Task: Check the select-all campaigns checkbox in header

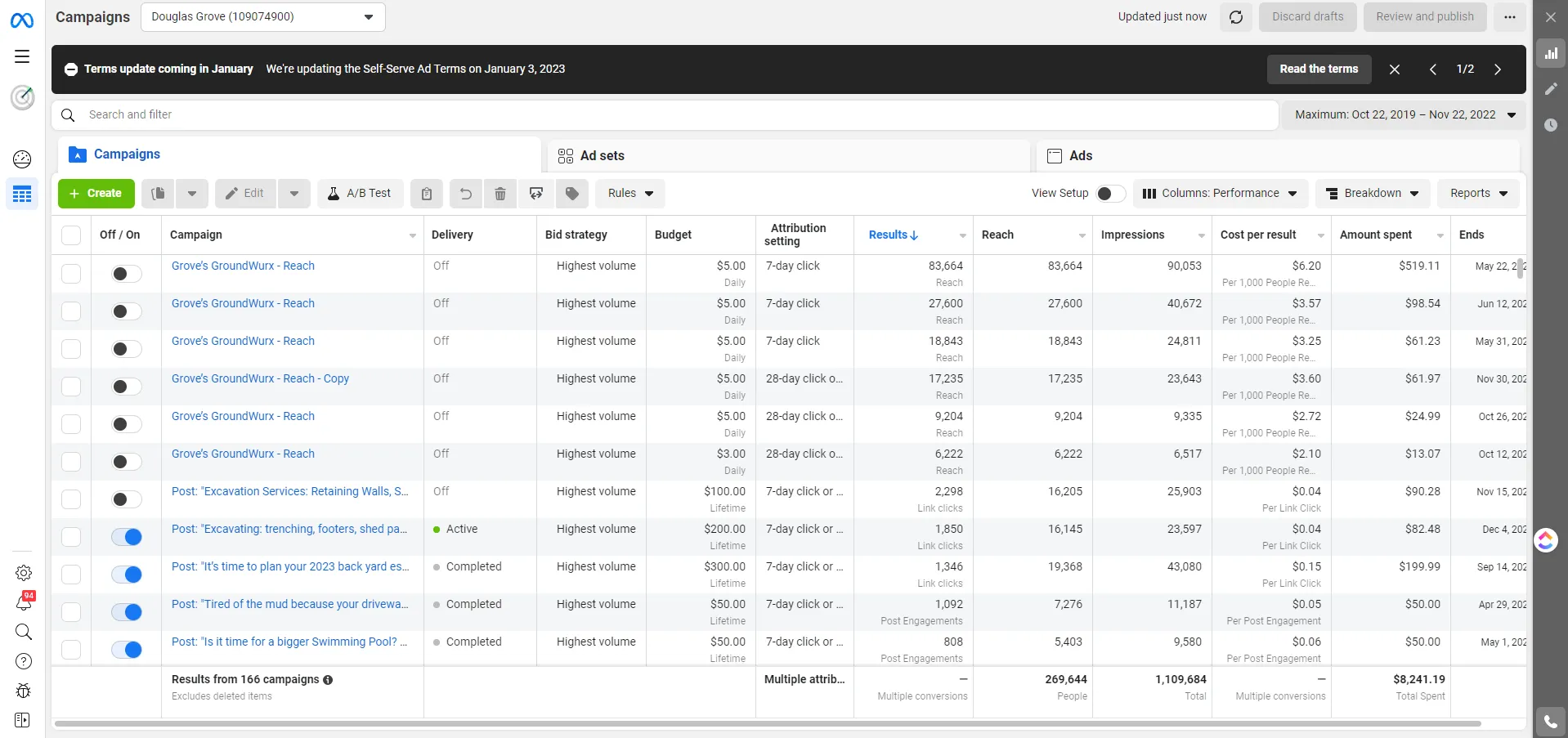Action: click(x=71, y=235)
